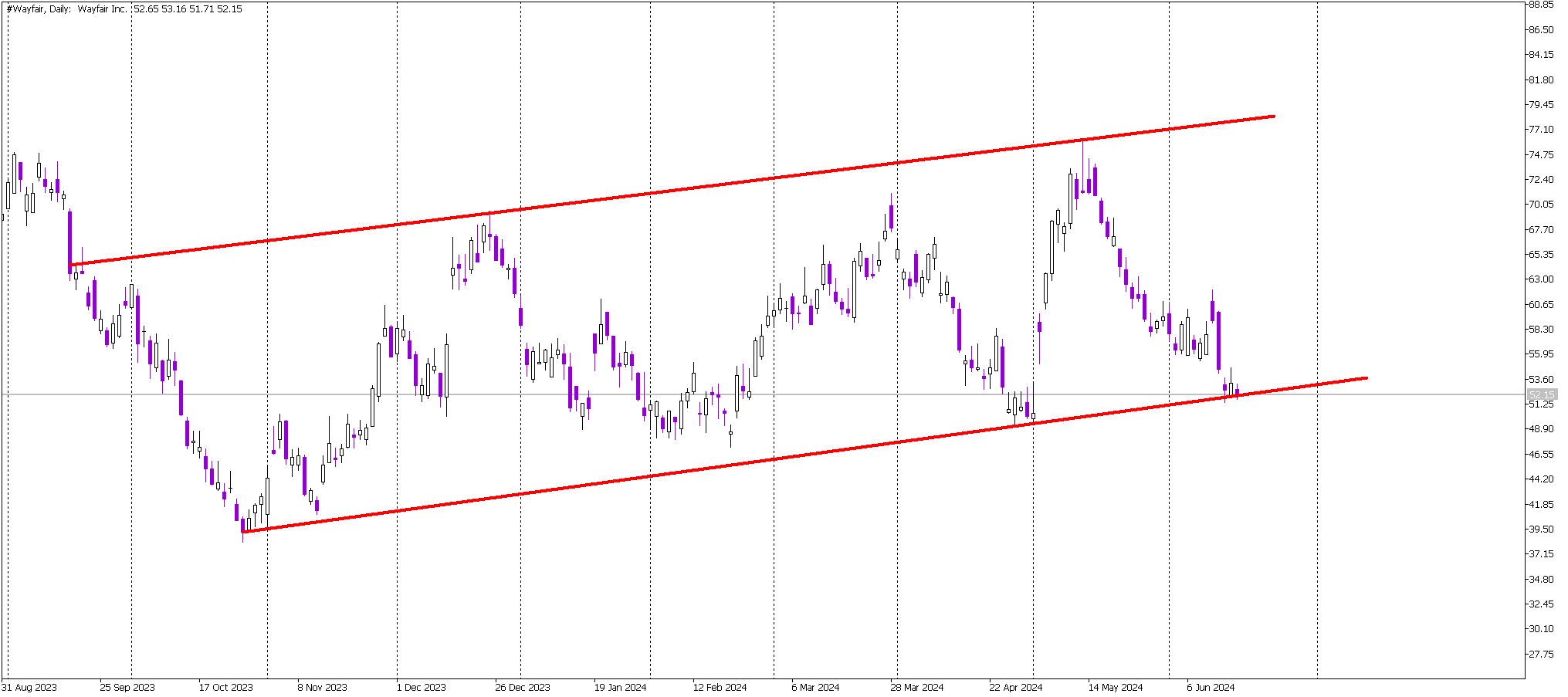Click the 17 Oct 2023 date label
Viewport: 1568px width, 697px height.
[x=225, y=687]
